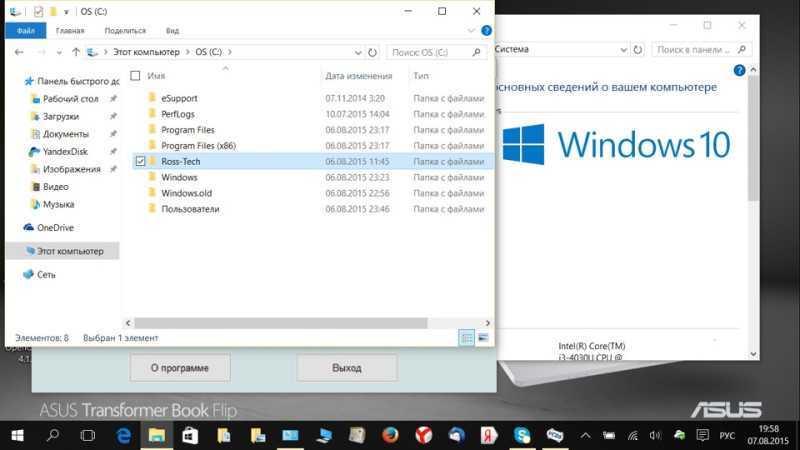Open Skype from the taskbar
Image resolution: width=800 pixels, height=450 pixels.
coord(522,435)
